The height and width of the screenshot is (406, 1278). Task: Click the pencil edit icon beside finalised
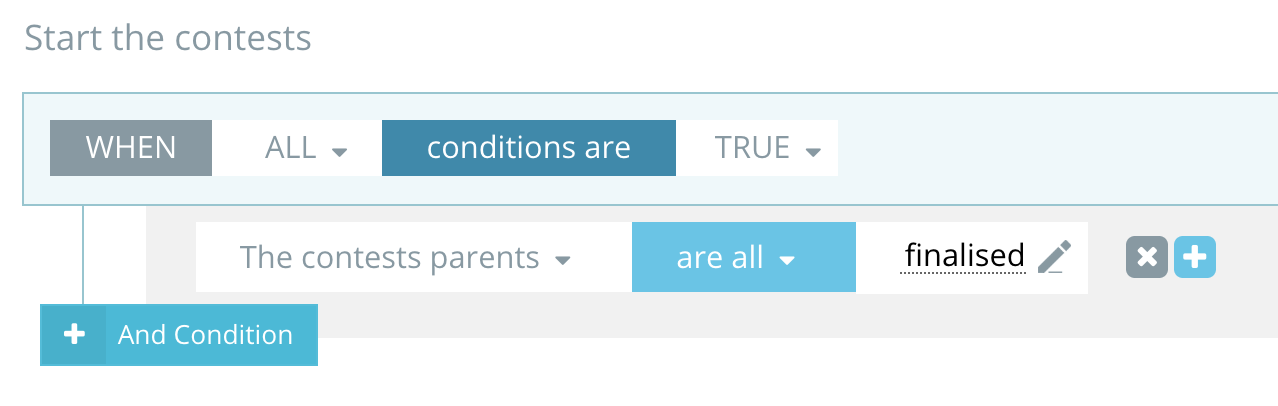(x=1053, y=258)
